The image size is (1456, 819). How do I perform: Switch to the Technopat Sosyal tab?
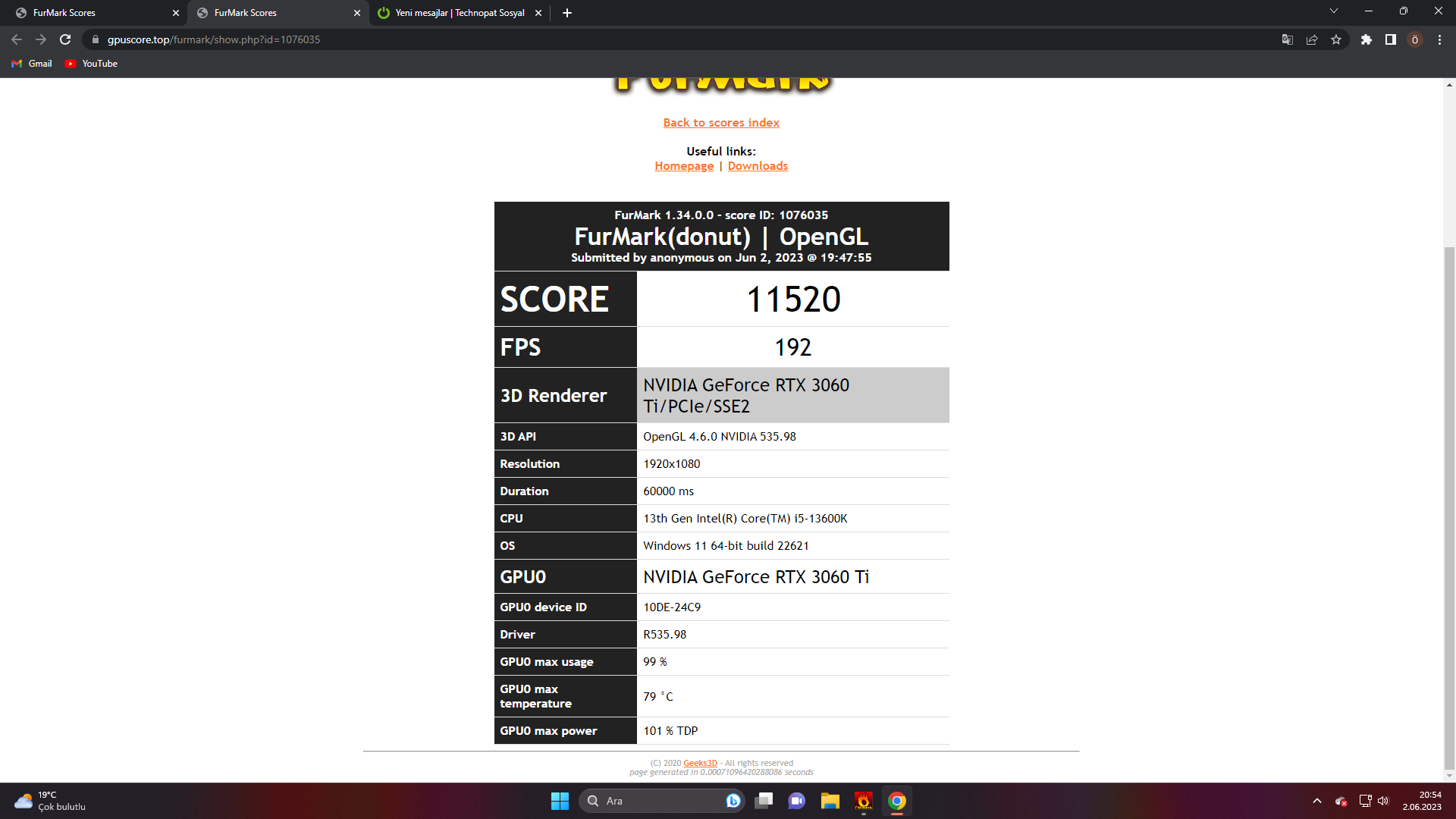pyautogui.click(x=459, y=13)
